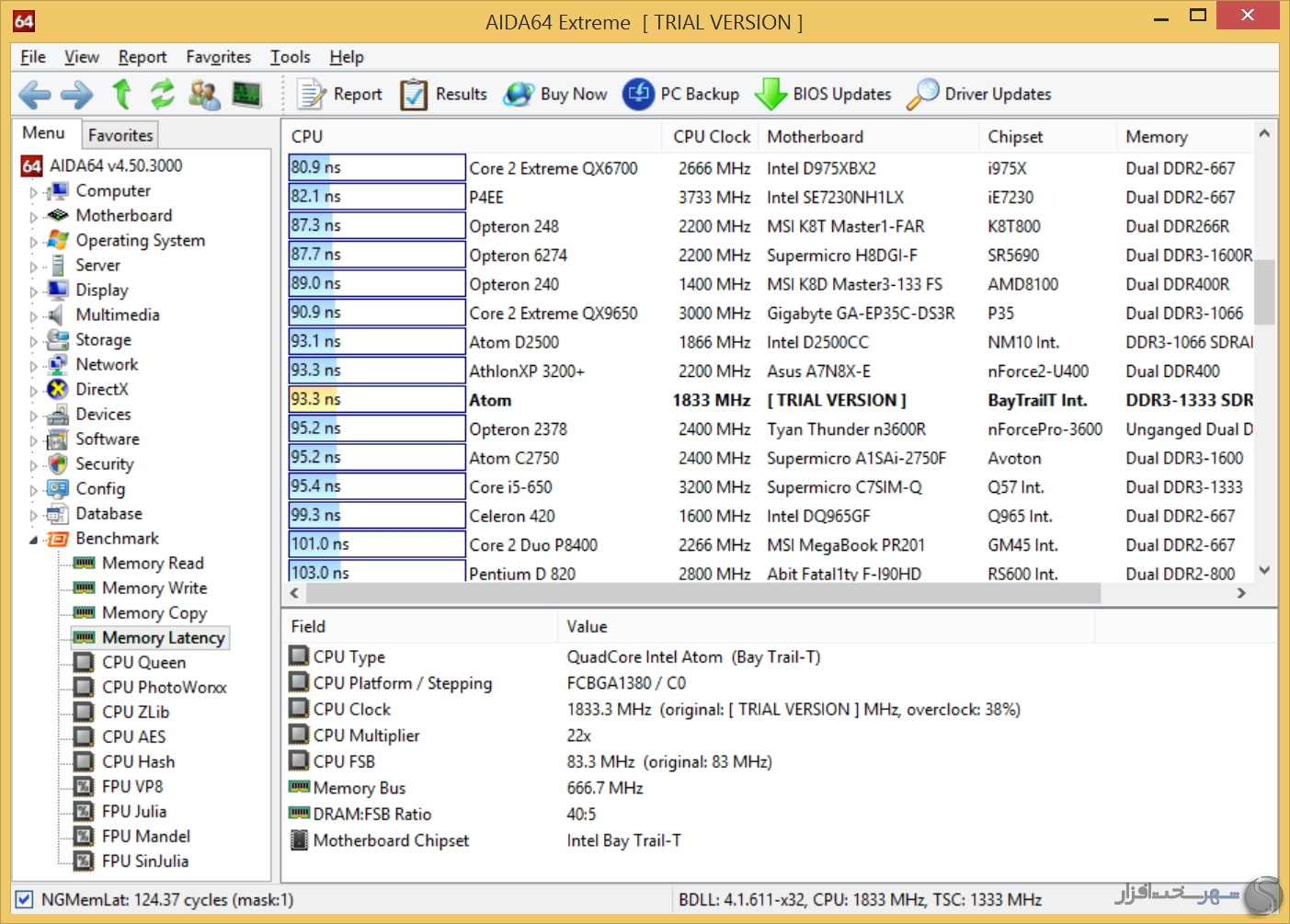Sort by the Motherboard column header
Viewport: 1290px width, 924px height.
click(x=868, y=136)
